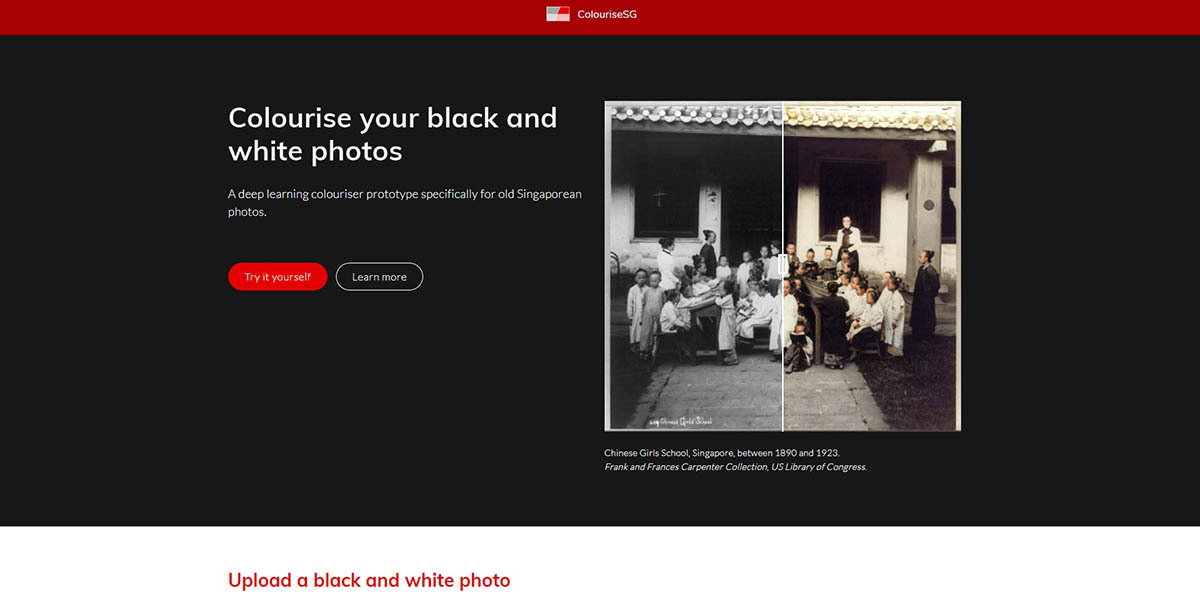This screenshot has width=1200, height=600.
Task: Click the deep learning colouriser description paragraph
Action: point(404,203)
